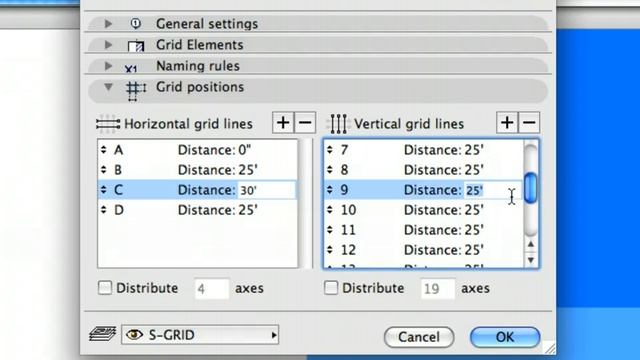Click the dialog resize grip corner
The width and height of the screenshot is (640, 360).
click(550, 348)
